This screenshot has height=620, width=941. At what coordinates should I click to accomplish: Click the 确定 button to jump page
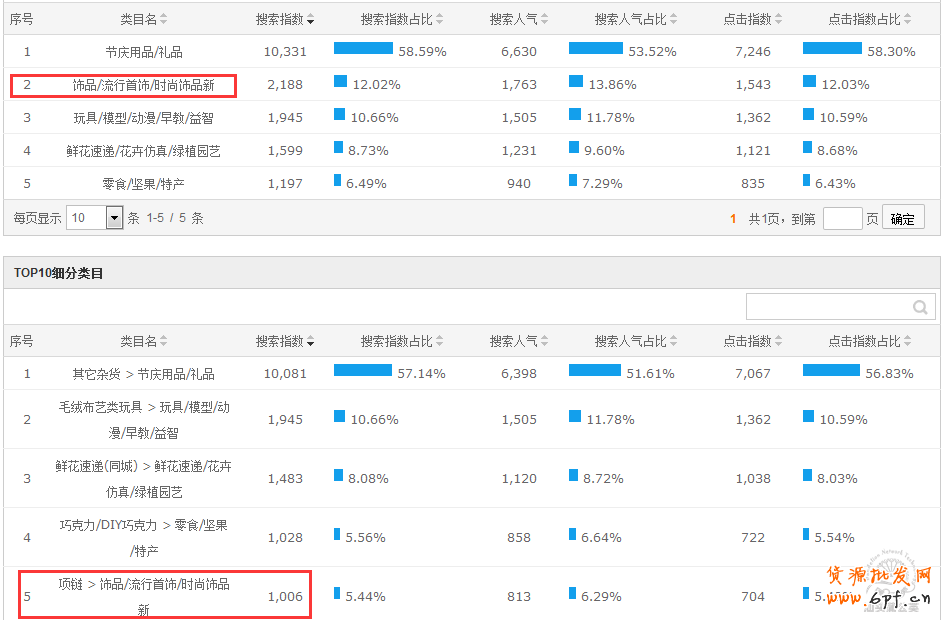click(902, 219)
